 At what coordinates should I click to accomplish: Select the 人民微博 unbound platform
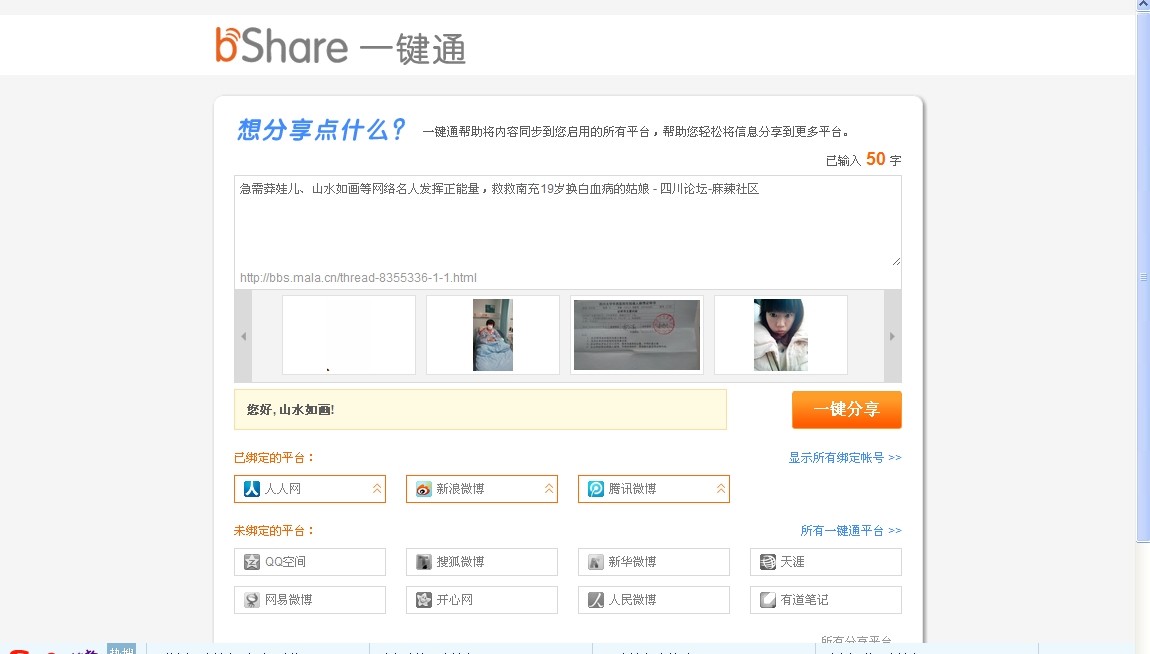(x=653, y=600)
